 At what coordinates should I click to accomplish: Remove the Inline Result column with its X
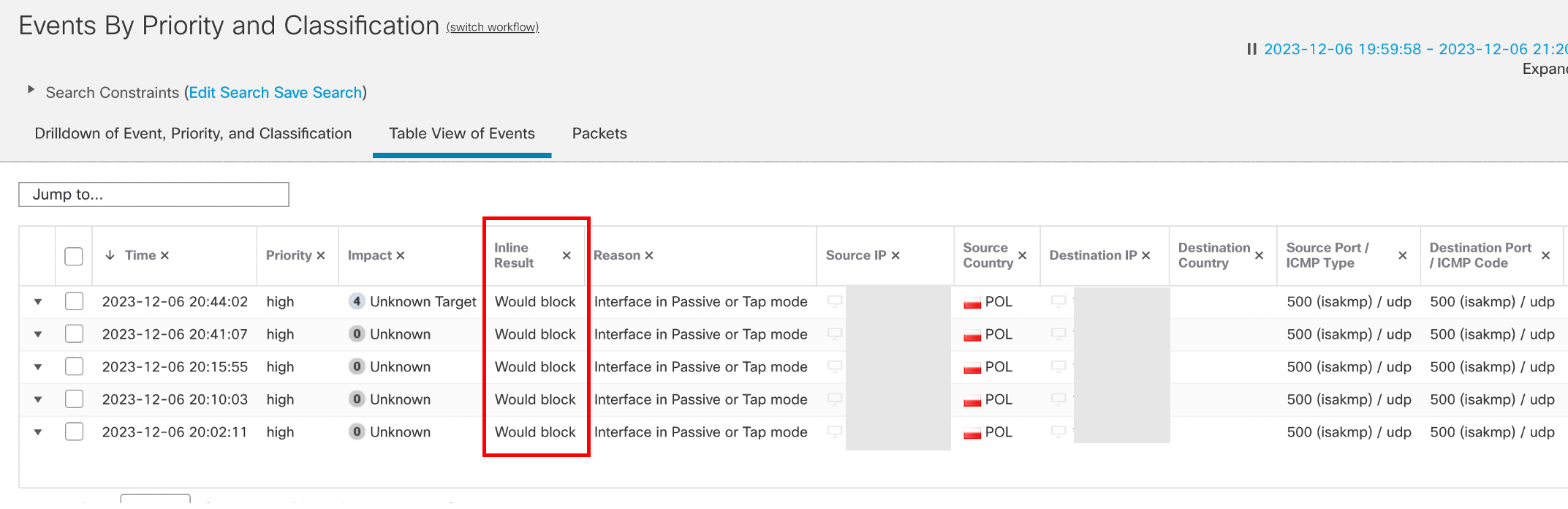(x=567, y=255)
